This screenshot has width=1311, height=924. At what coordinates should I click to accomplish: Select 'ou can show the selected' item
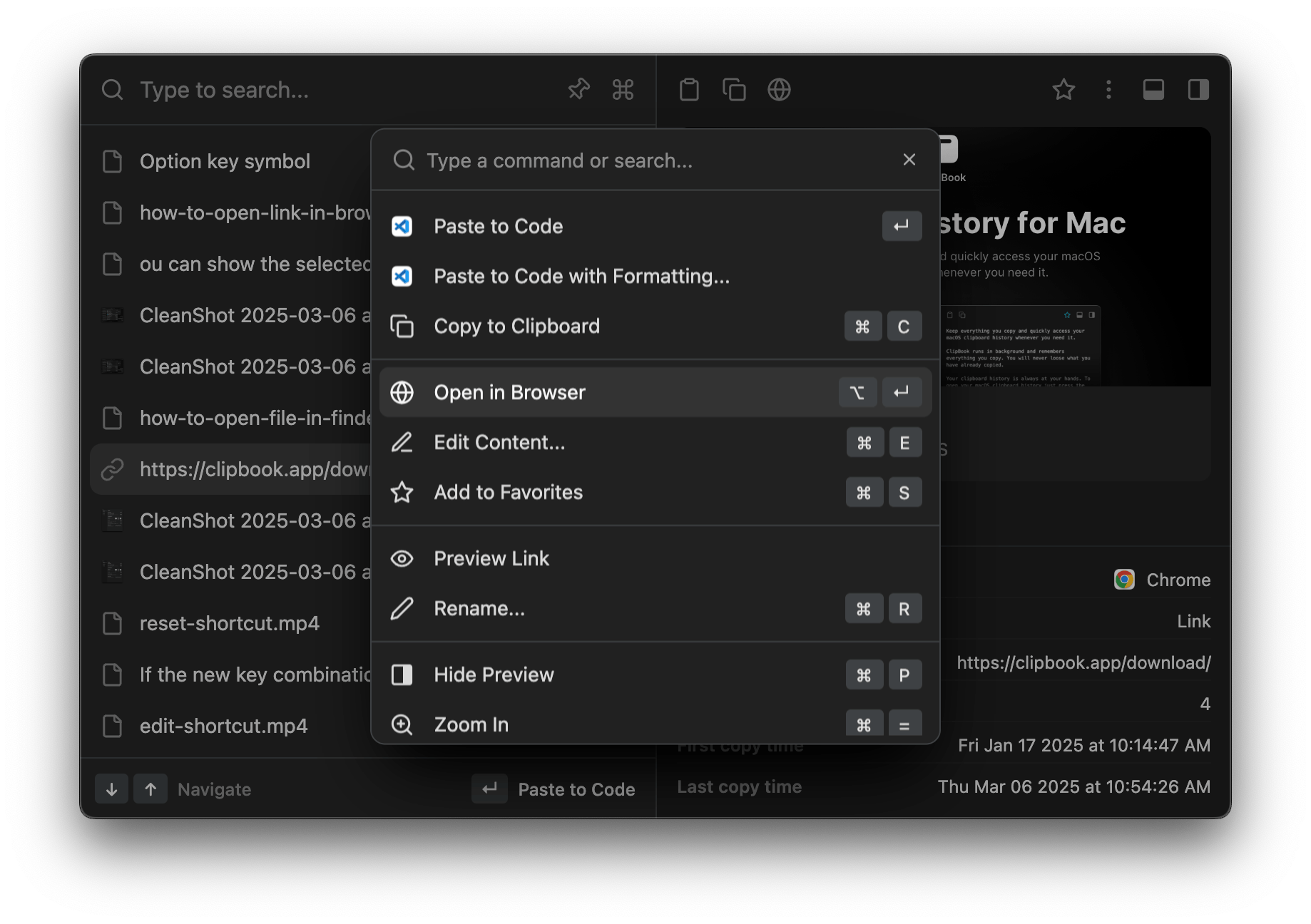tap(232, 264)
